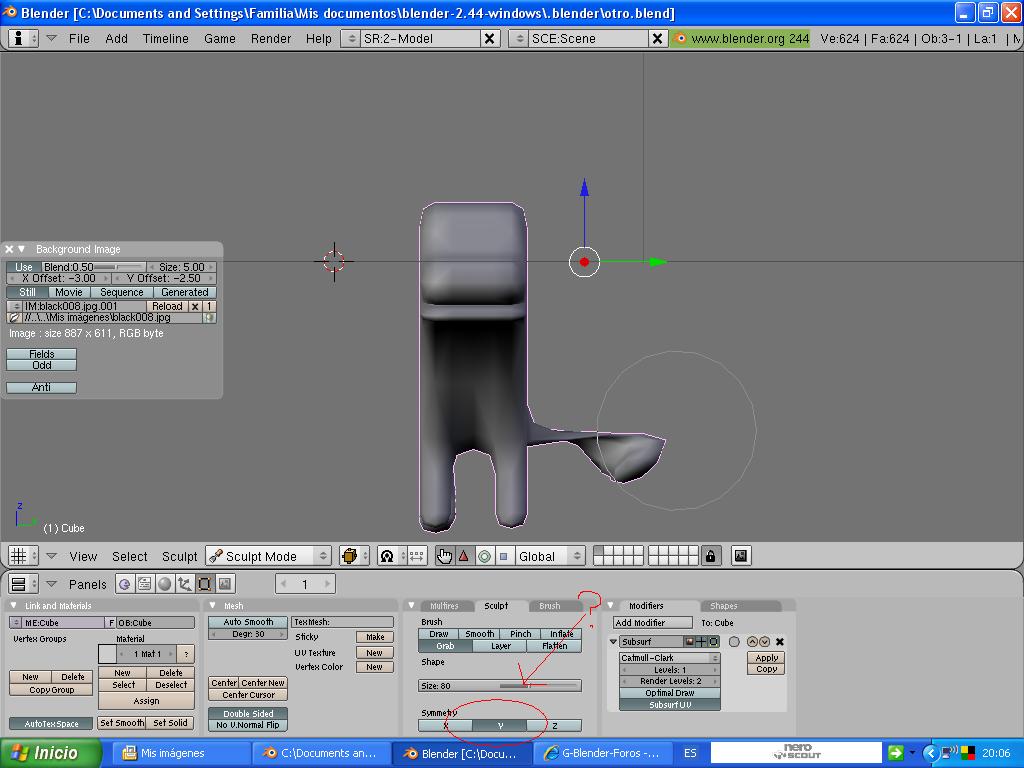Image resolution: width=1024 pixels, height=768 pixels.
Task: Toggle the Use background image button
Action: point(24,267)
